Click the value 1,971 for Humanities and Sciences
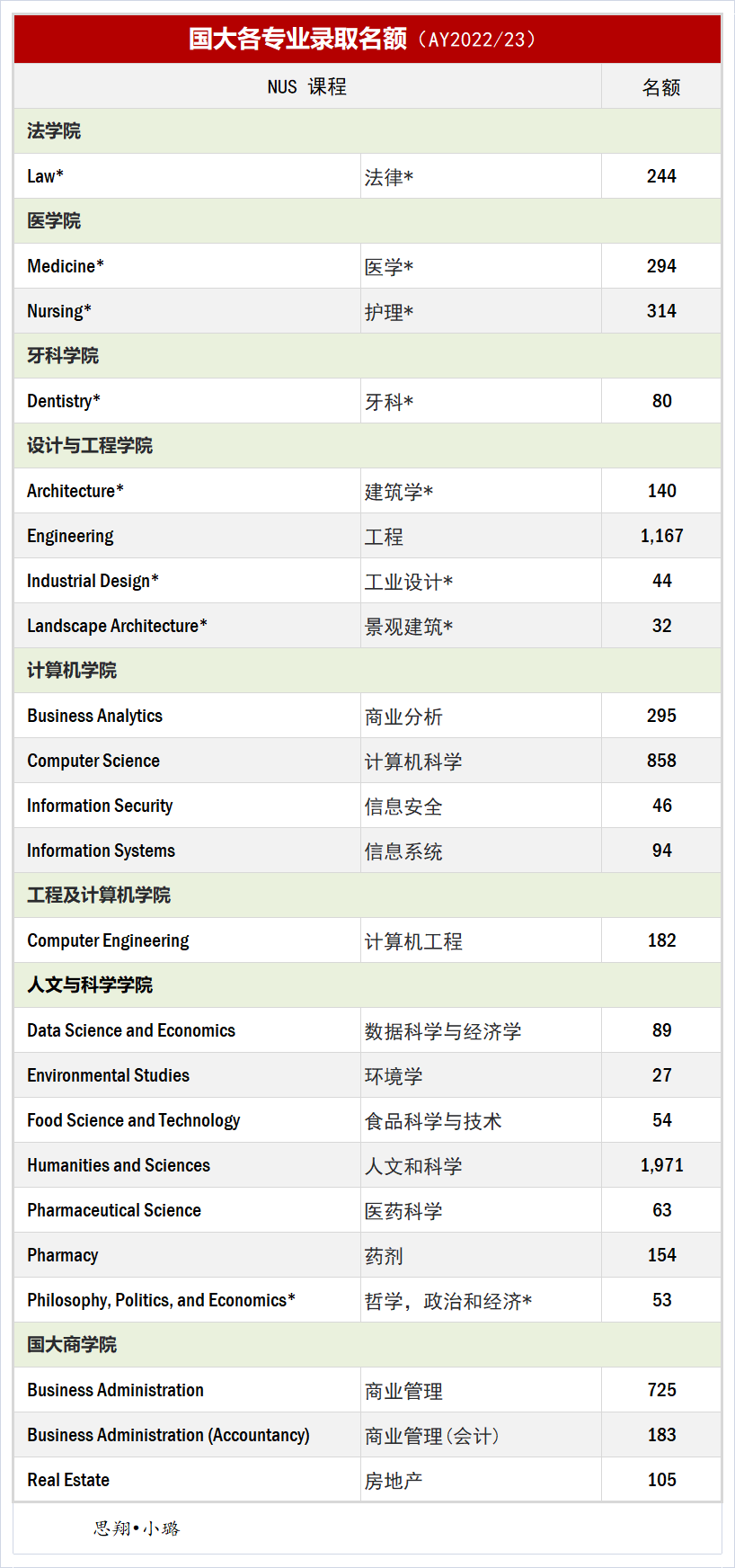Image resolution: width=735 pixels, height=1568 pixels. [x=662, y=1165]
